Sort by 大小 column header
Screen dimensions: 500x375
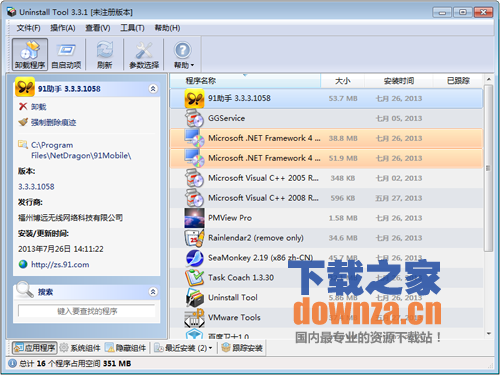[343, 81]
